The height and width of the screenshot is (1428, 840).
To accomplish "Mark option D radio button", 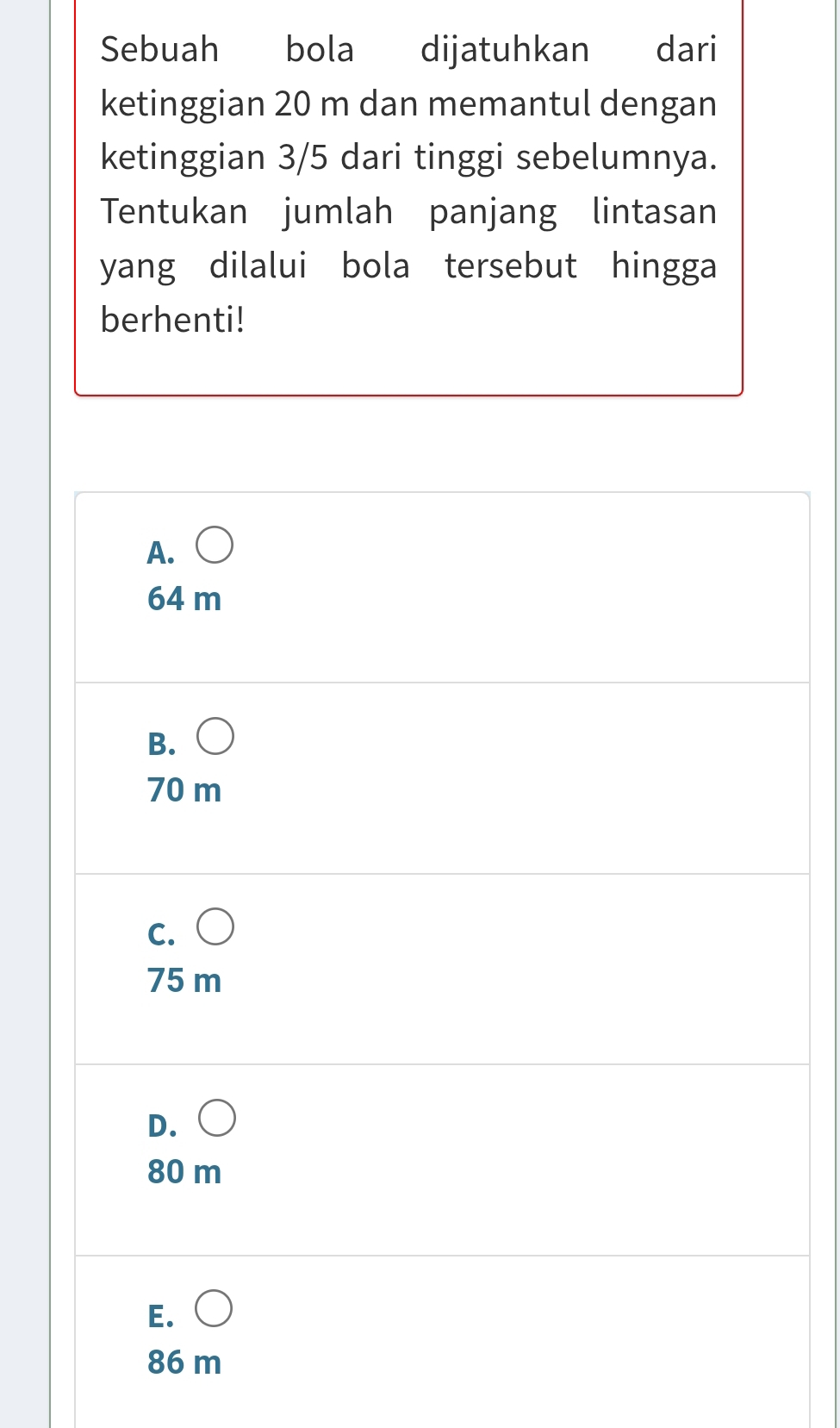I will pyautogui.click(x=217, y=1118).
